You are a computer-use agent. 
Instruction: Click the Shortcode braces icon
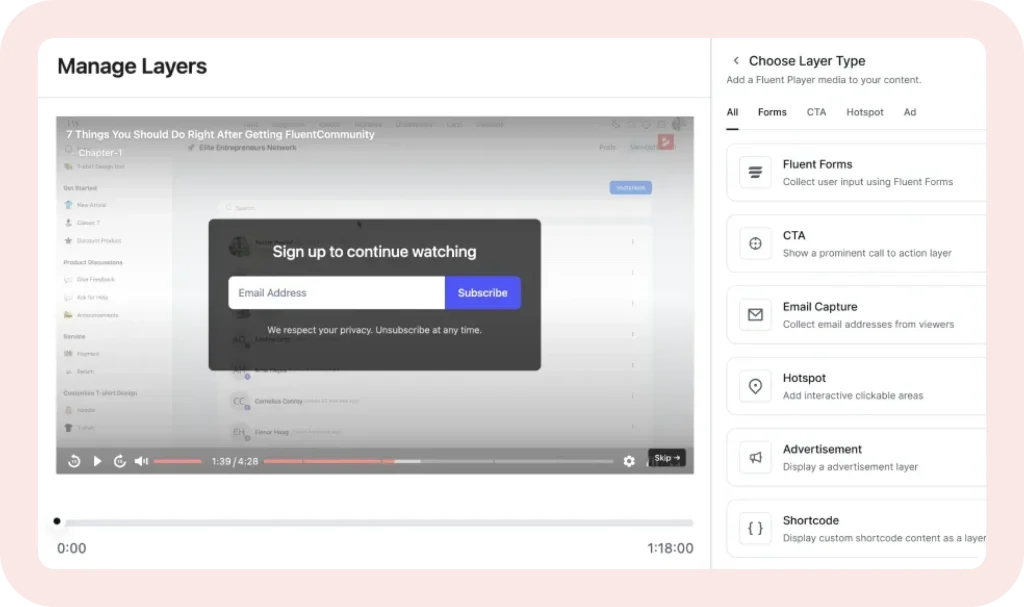point(755,529)
